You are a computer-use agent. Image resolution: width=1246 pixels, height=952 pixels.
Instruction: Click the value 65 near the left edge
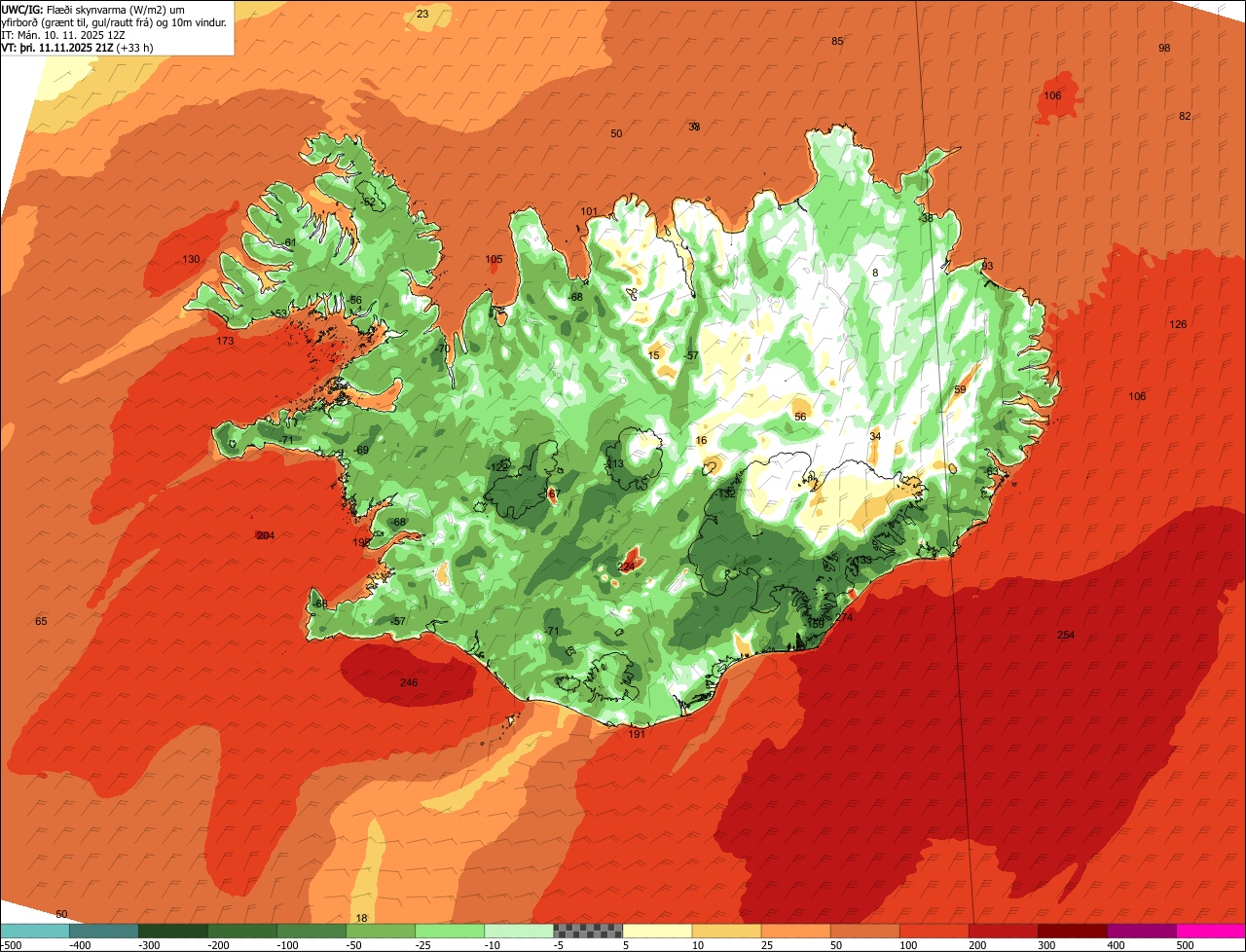[x=41, y=621]
